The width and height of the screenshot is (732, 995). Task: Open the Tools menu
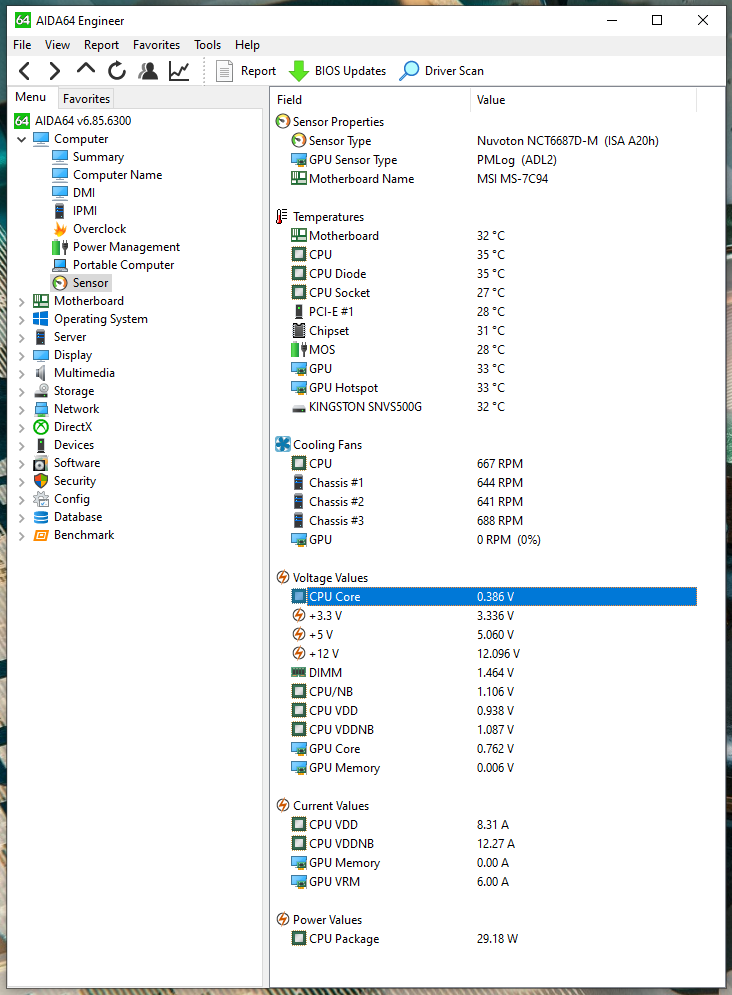207,45
